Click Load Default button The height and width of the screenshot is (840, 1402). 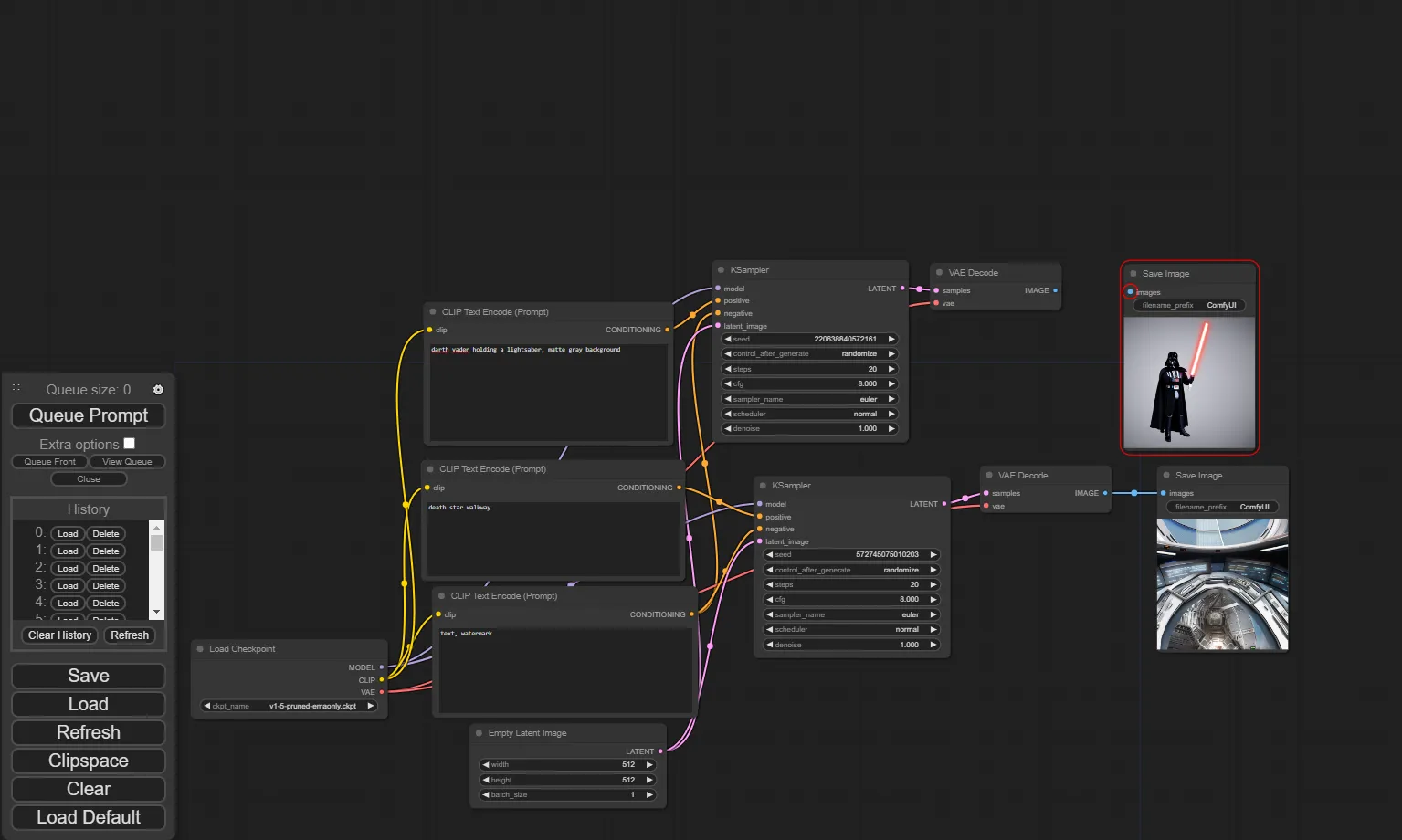89,817
